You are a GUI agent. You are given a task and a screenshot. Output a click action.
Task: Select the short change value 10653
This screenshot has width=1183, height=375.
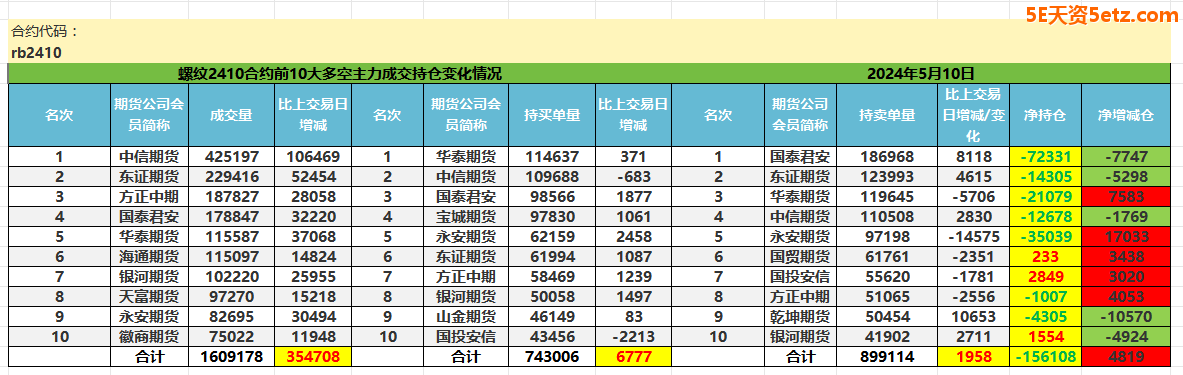973,317
